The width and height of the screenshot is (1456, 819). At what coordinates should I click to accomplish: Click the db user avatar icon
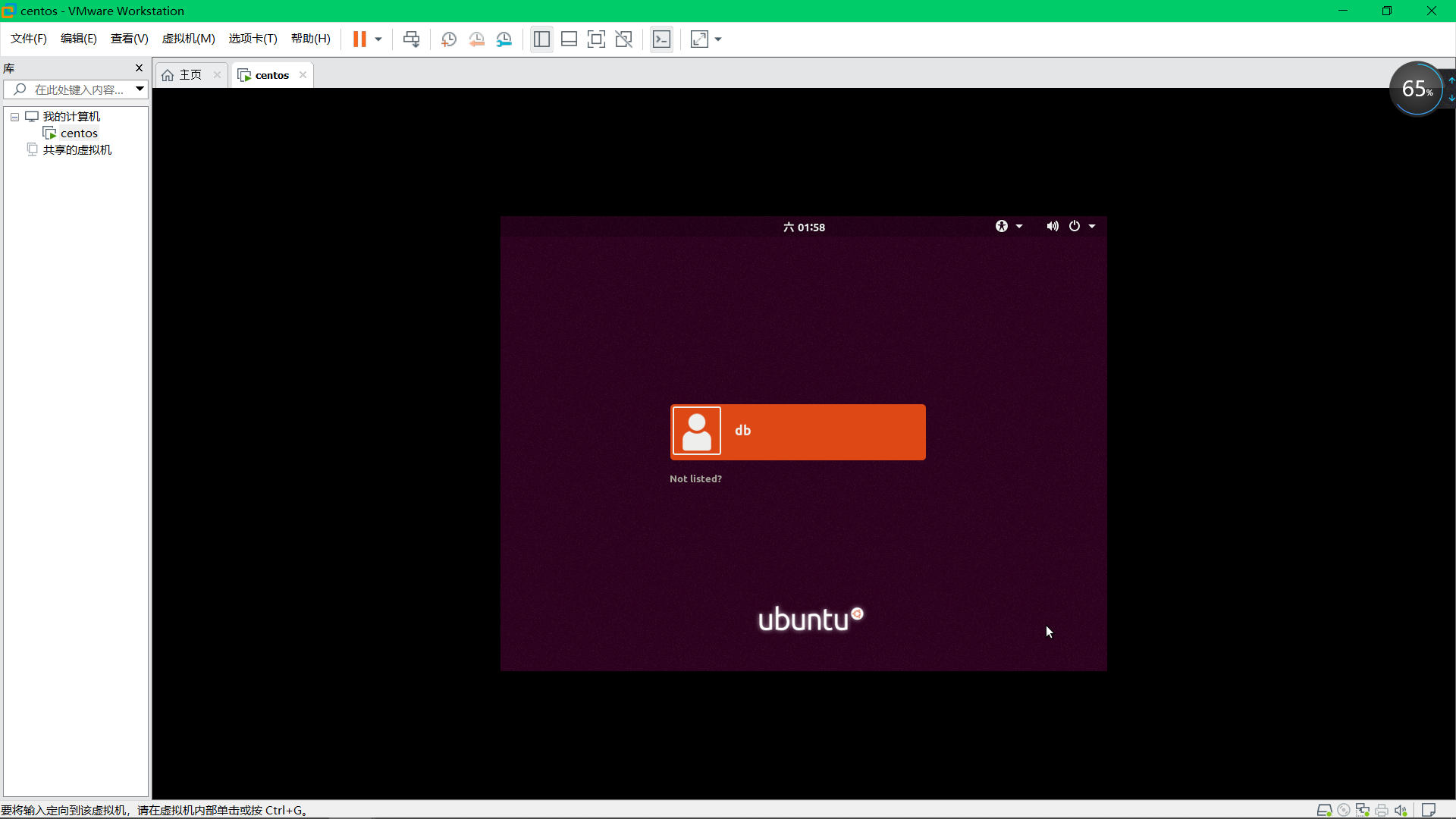696,431
